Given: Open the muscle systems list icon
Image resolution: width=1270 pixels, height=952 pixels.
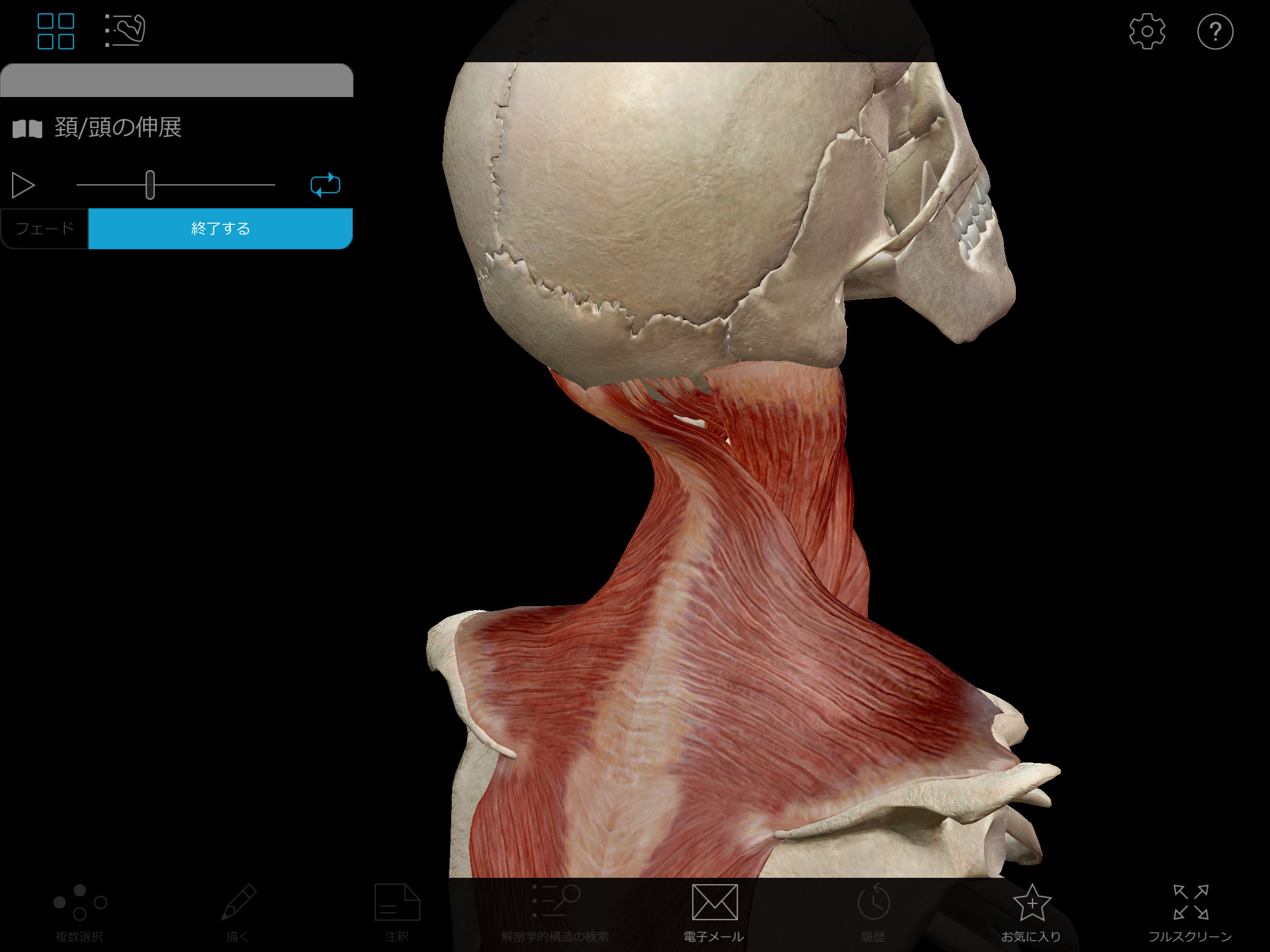Looking at the screenshot, I should [x=125, y=30].
